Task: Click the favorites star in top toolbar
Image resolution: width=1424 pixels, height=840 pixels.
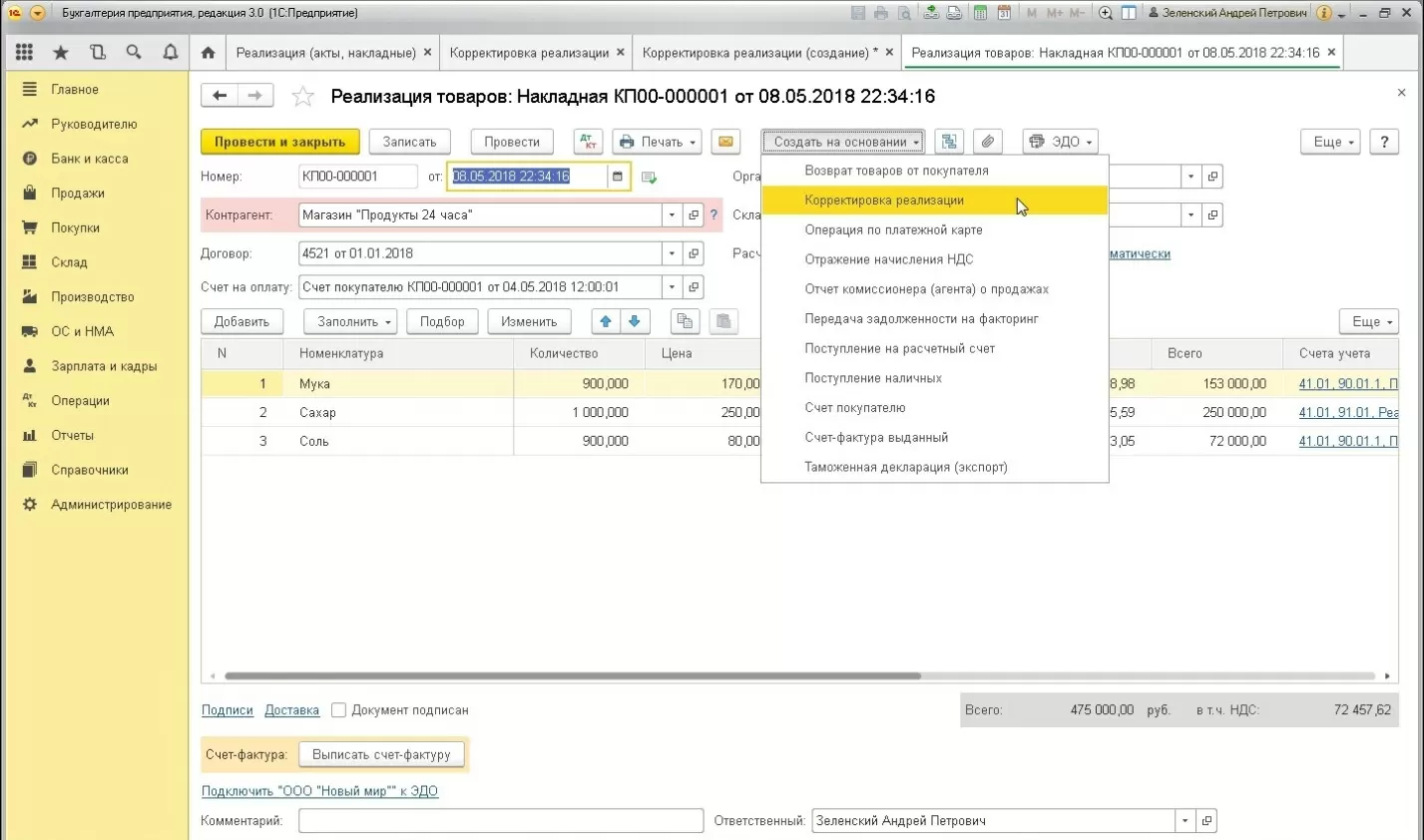Action: point(61,53)
